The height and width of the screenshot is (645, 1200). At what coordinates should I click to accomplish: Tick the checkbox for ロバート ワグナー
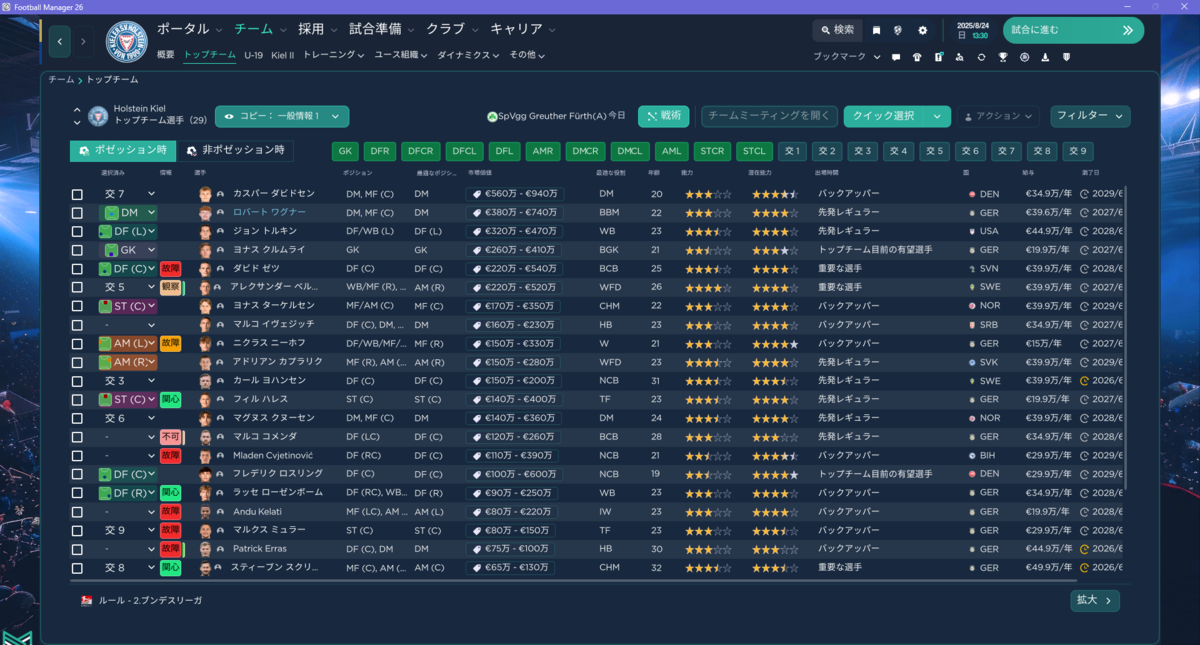click(x=77, y=213)
